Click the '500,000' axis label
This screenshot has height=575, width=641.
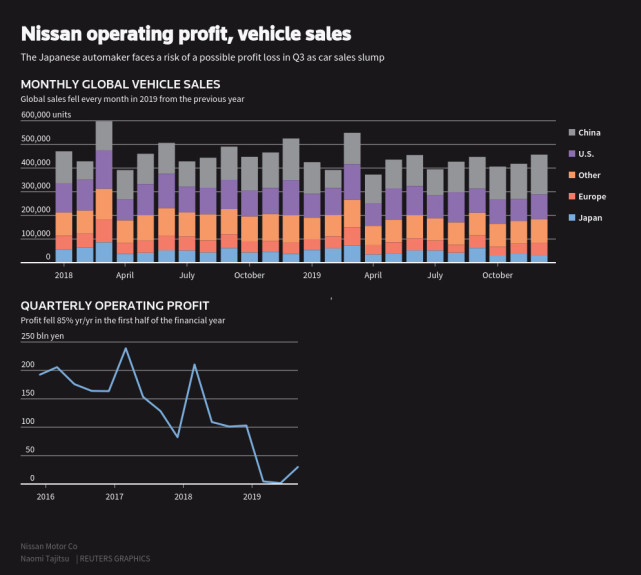tap(36, 139)
